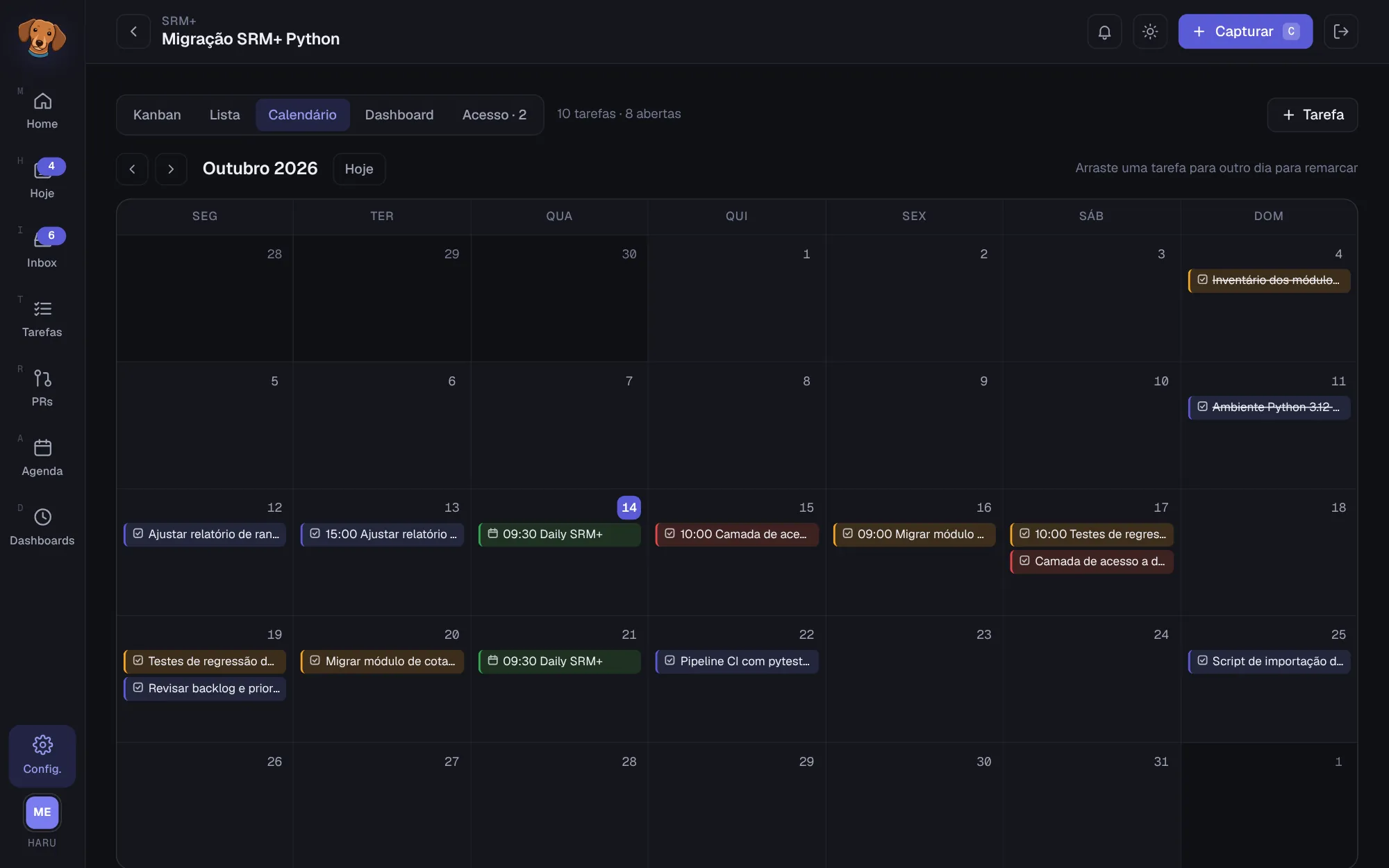The image size is (1389, 868).
Task: Go back with header arrow button
Action: point(133,32)
